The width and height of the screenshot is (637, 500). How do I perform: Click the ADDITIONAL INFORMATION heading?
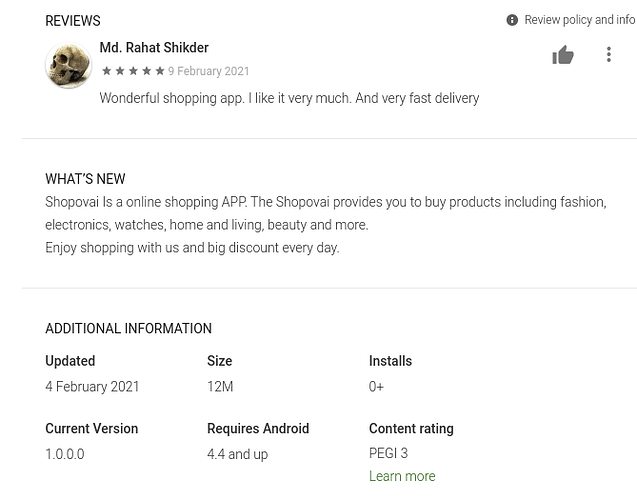pos(128,328)
